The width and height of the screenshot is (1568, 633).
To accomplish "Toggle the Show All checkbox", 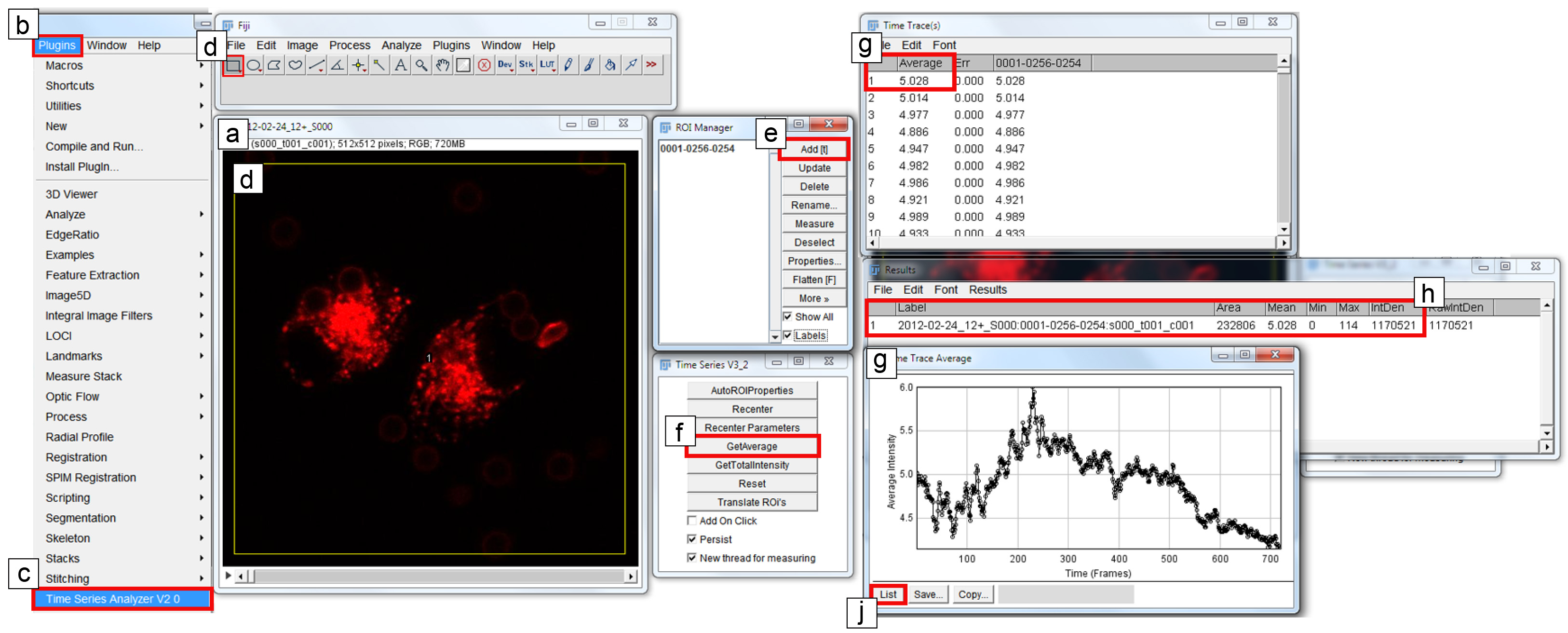I will tap(788, 316).
